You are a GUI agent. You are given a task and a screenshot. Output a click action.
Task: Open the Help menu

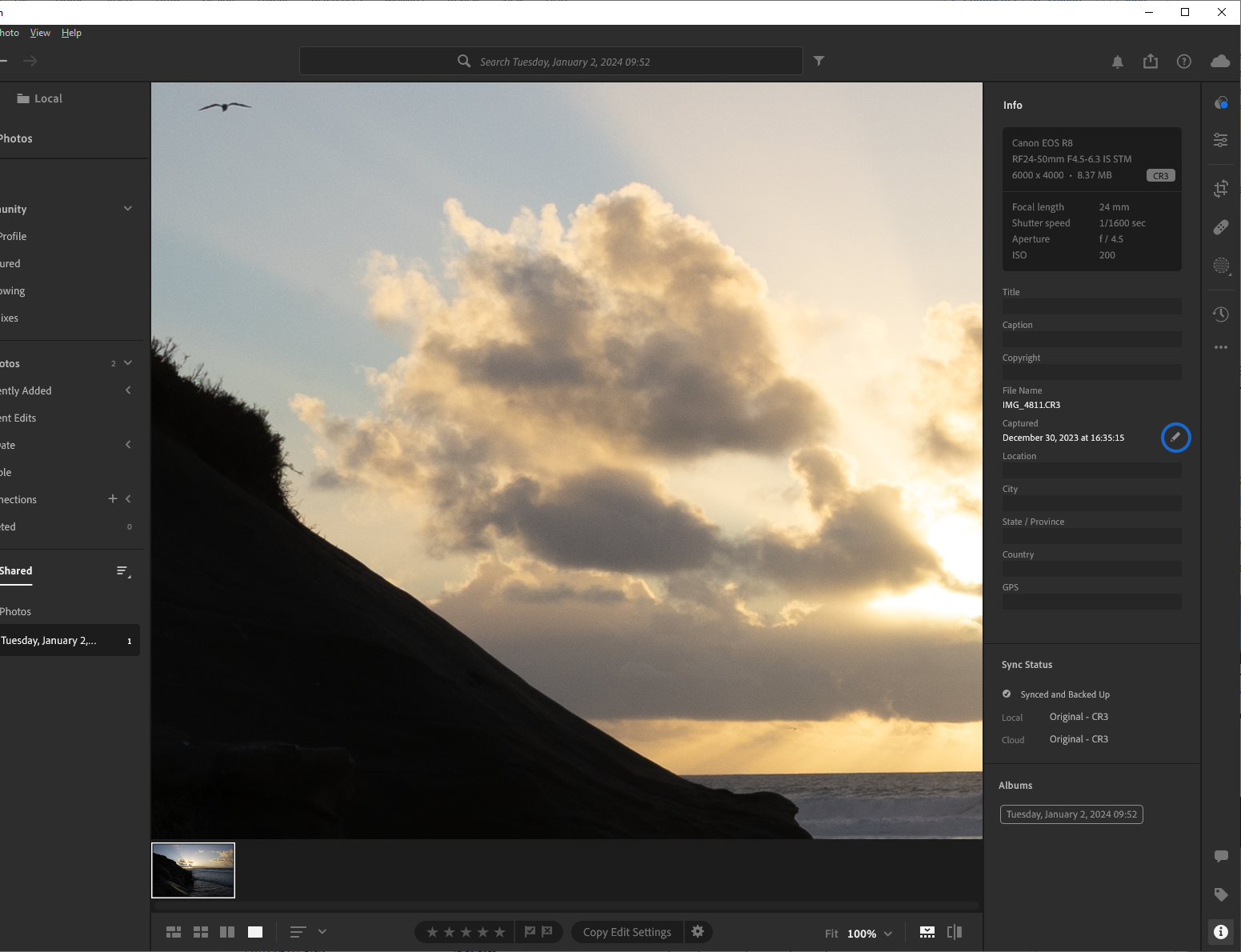coord(71,33)
